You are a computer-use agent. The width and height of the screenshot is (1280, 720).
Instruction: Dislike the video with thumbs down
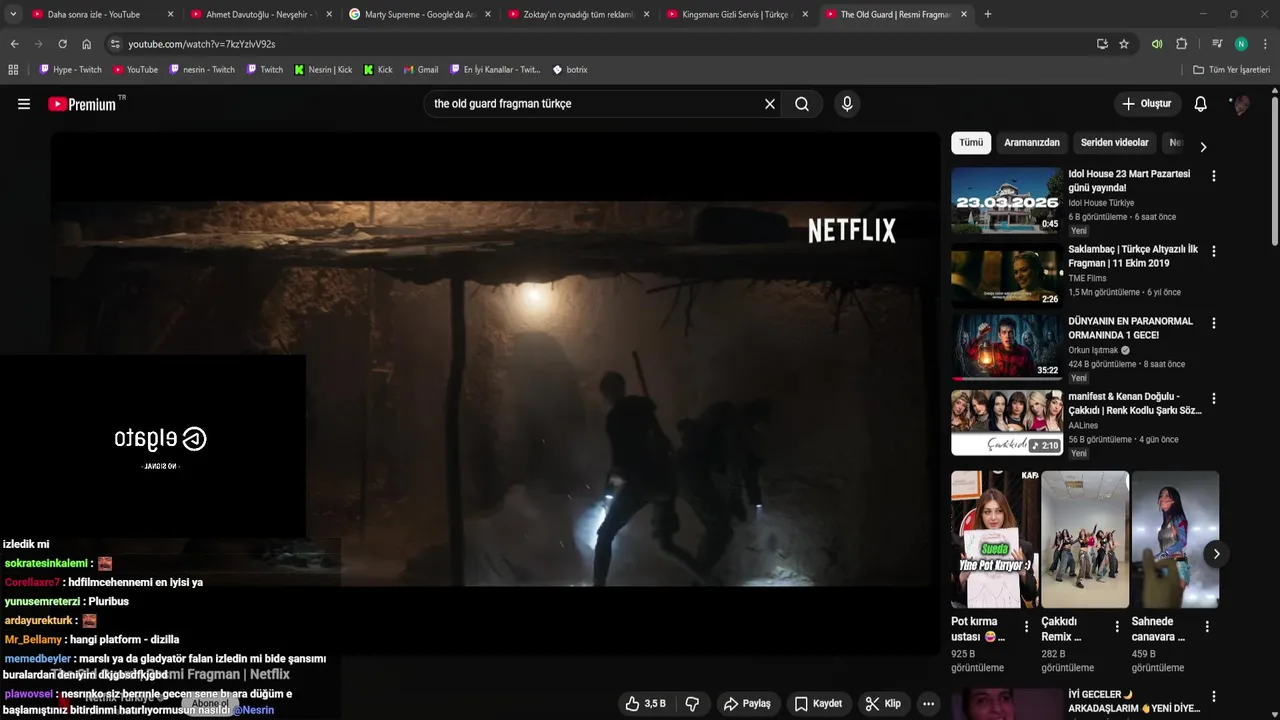click(x=692, y=704)
